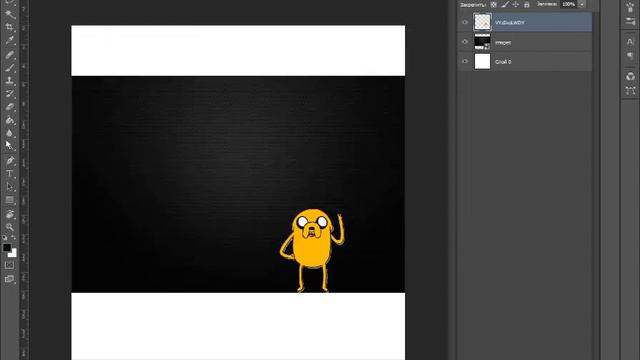Hide the Слой 0 layer
The width and height of the screenshot is (640, 360).
point(465,61)
